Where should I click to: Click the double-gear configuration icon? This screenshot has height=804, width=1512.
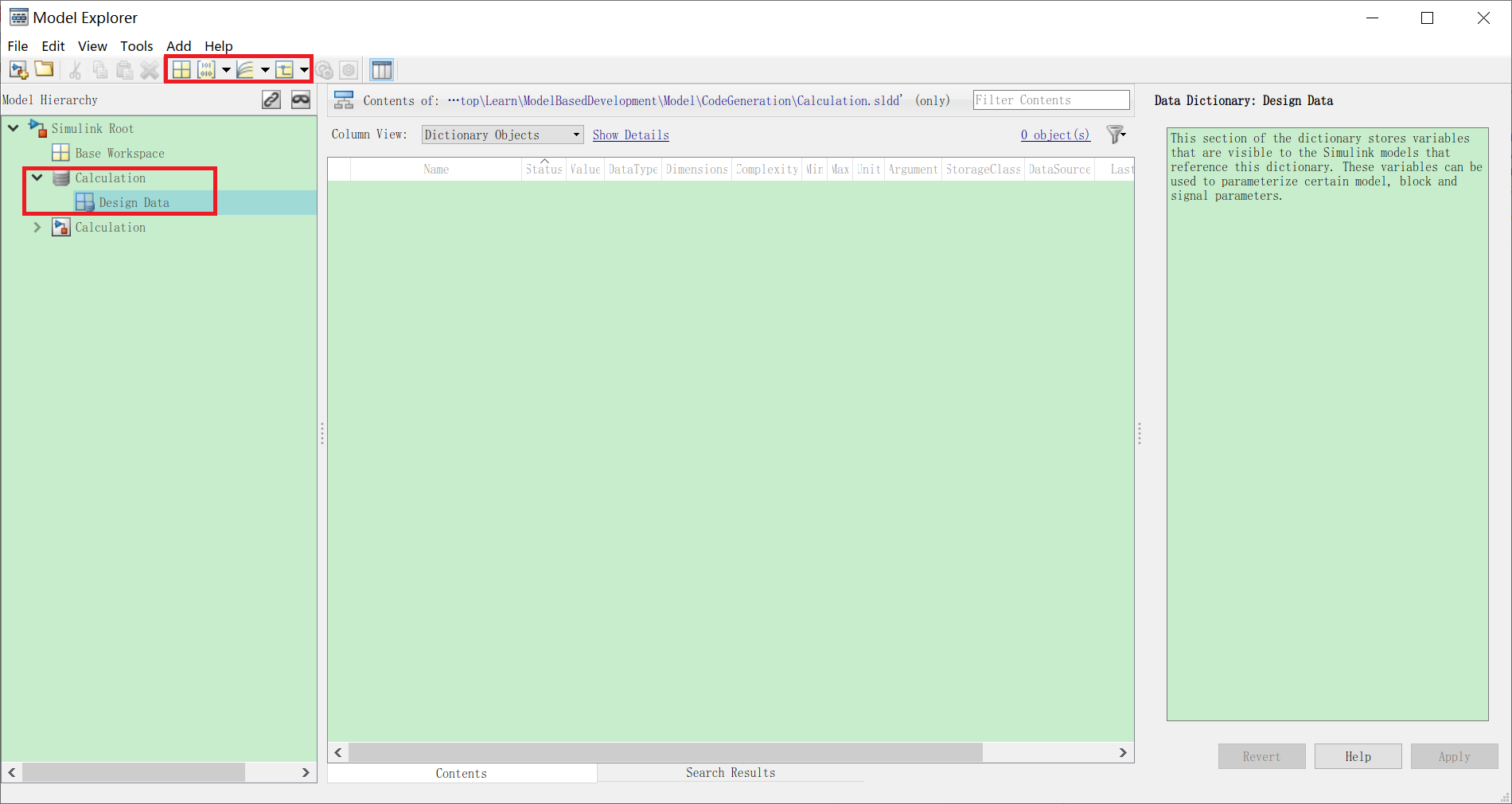324,70
